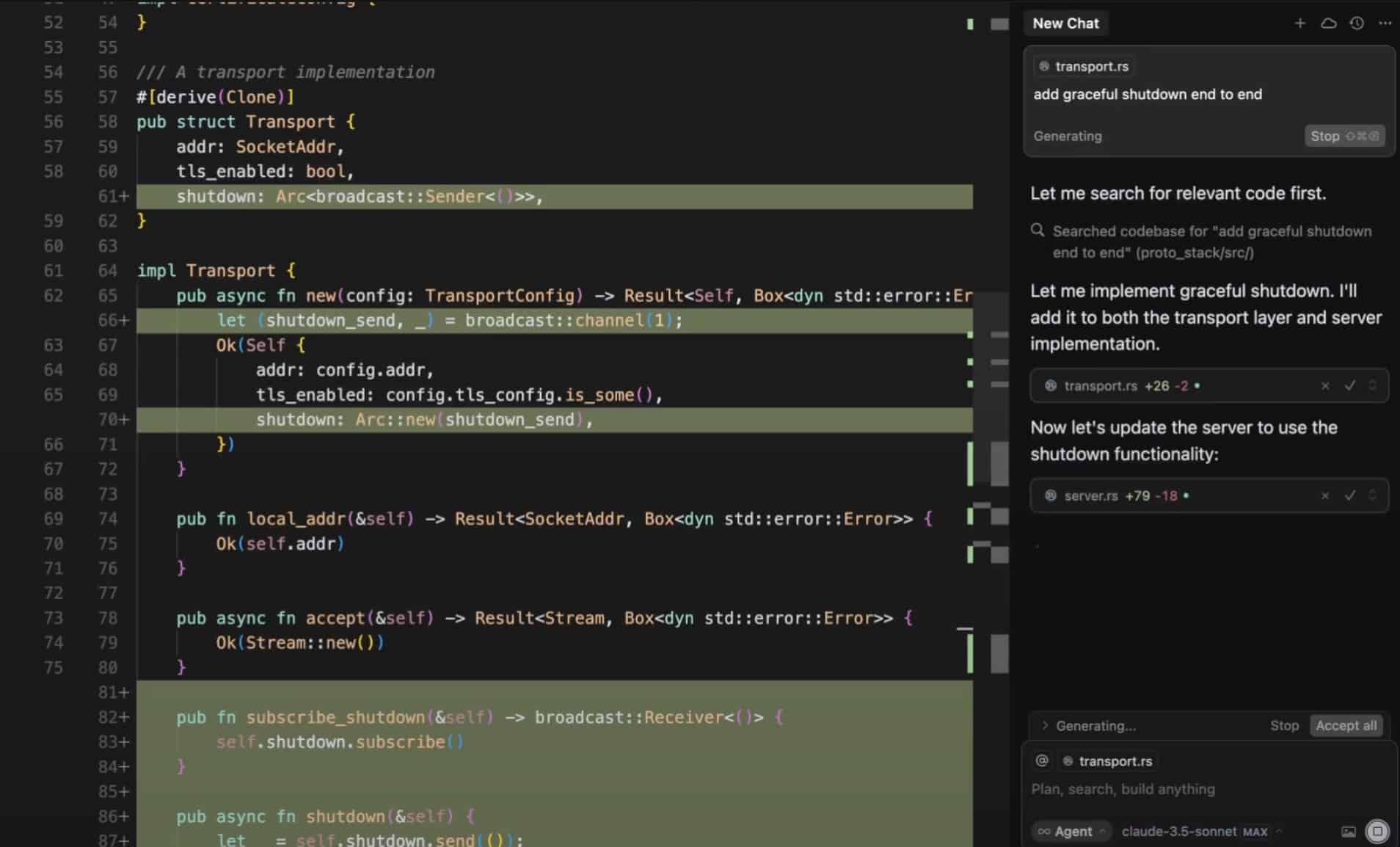Open the searched codebase result entry
Image resolution: width=1400 pixels, height=847 pixels.
tap(1211, 241)
